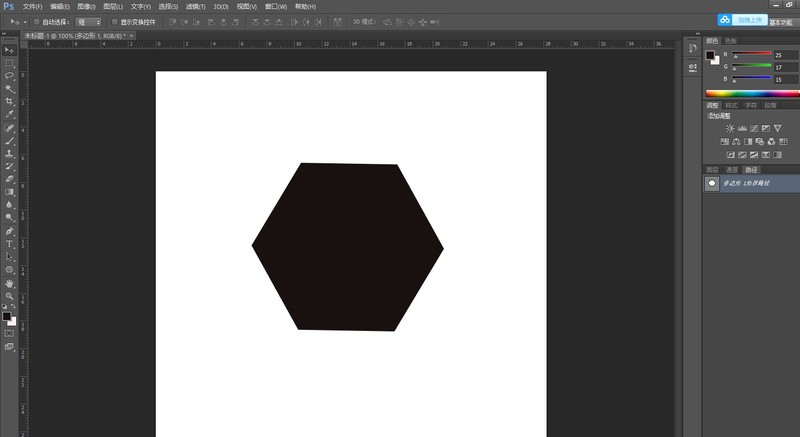Select the Zoom magnifier tool

pyautogui.click(x=9, y=296)
